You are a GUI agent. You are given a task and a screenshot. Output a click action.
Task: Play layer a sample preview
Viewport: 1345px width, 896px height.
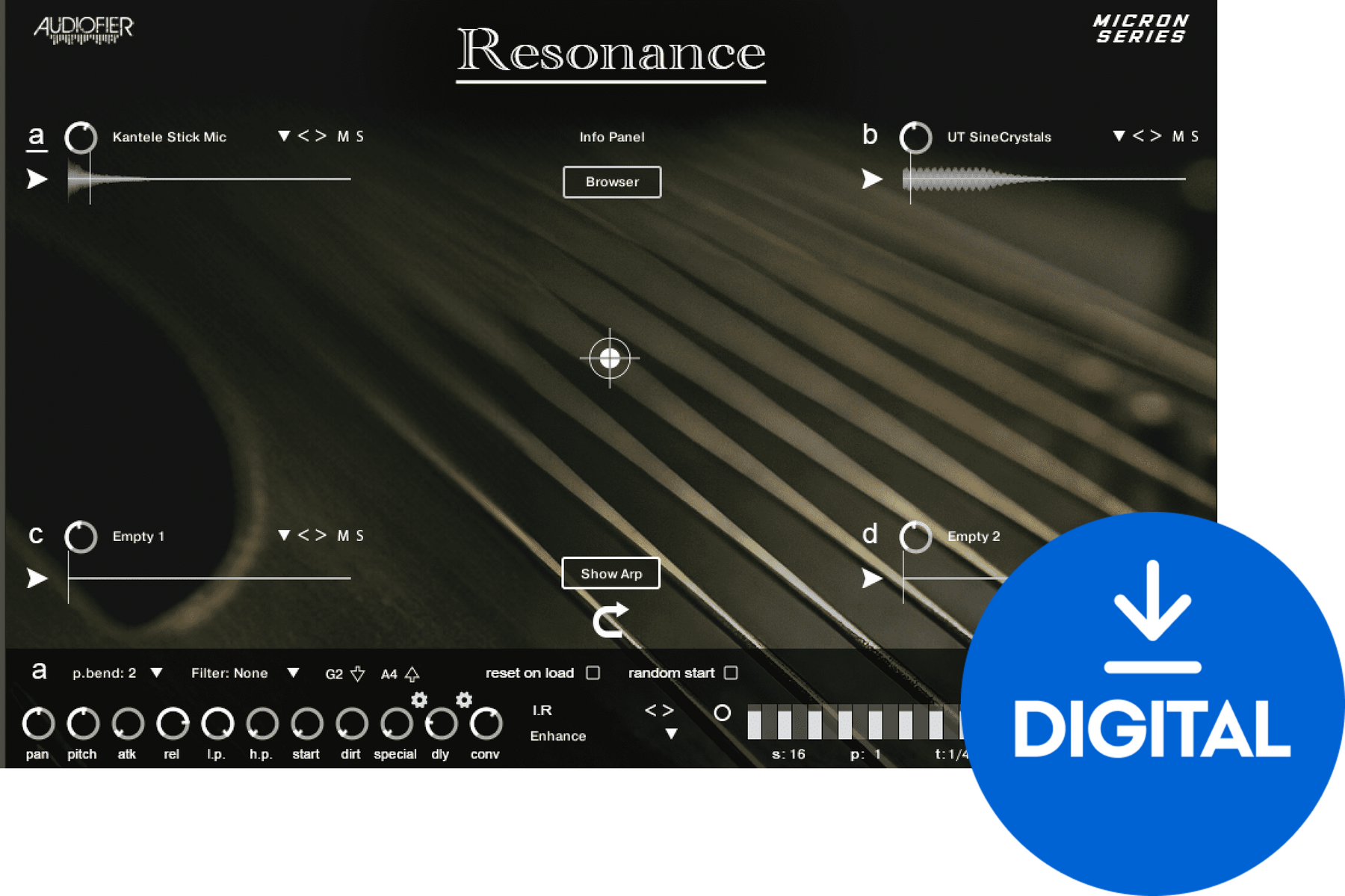point(37,179)
